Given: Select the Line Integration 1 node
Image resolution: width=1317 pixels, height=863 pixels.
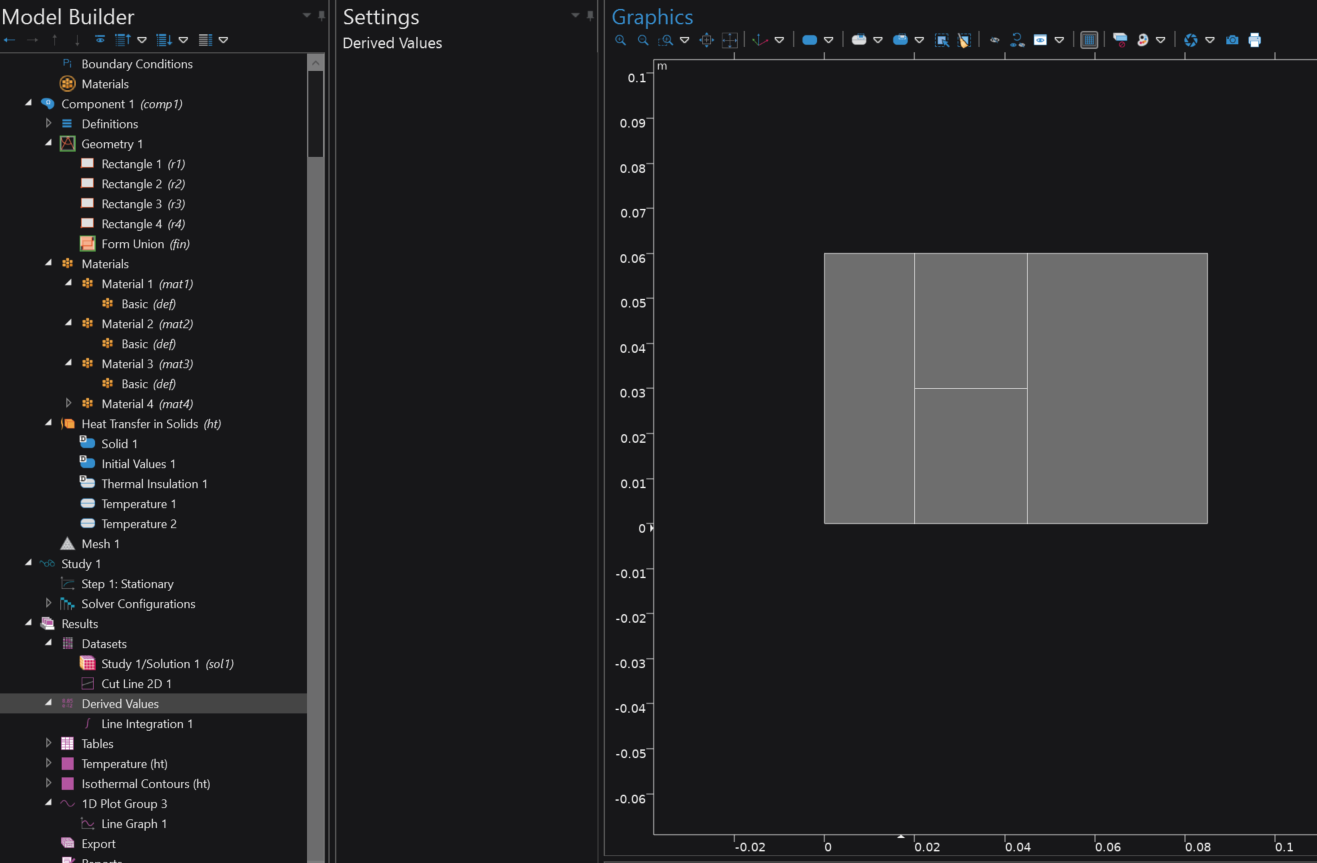Looking at the screenshot, I should coord(146,724).
